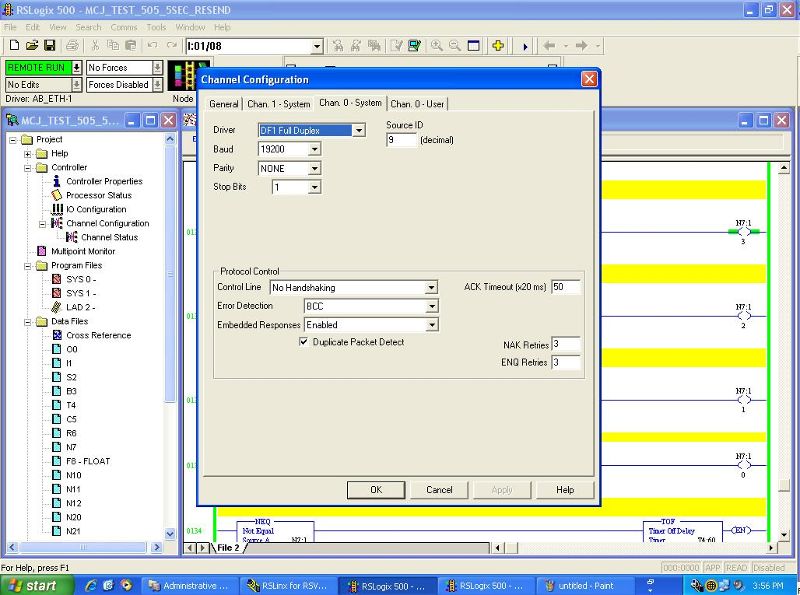
Task: Click the Redo arrow toolbar icon
Action: 171,45
